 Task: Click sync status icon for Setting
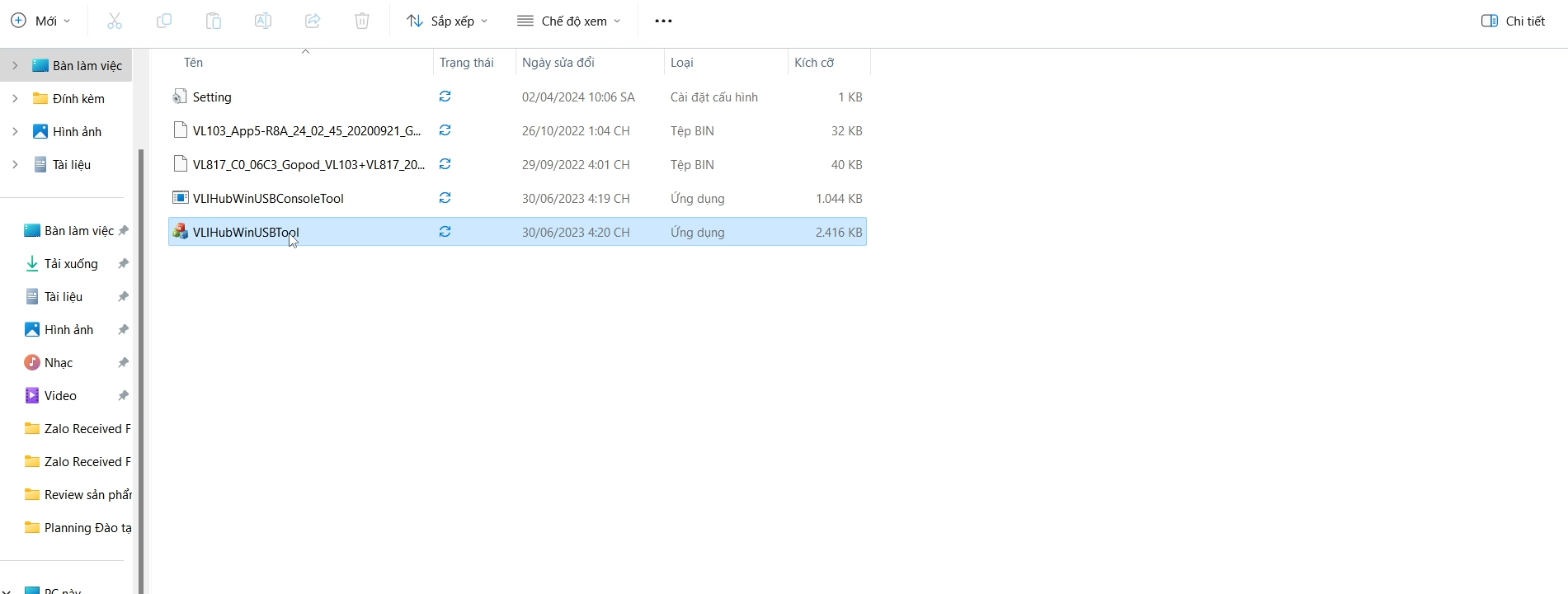[x=445, y=97]
